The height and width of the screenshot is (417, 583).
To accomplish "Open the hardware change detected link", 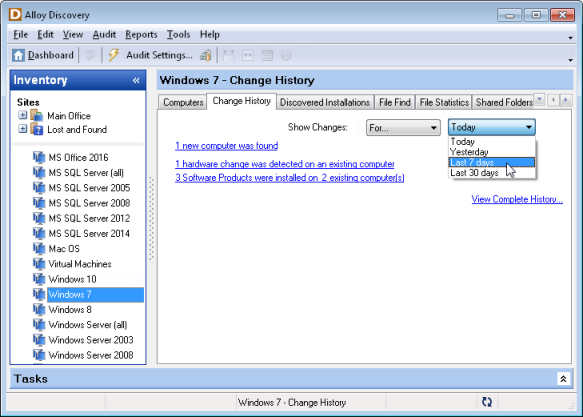I will coord(285,164).
